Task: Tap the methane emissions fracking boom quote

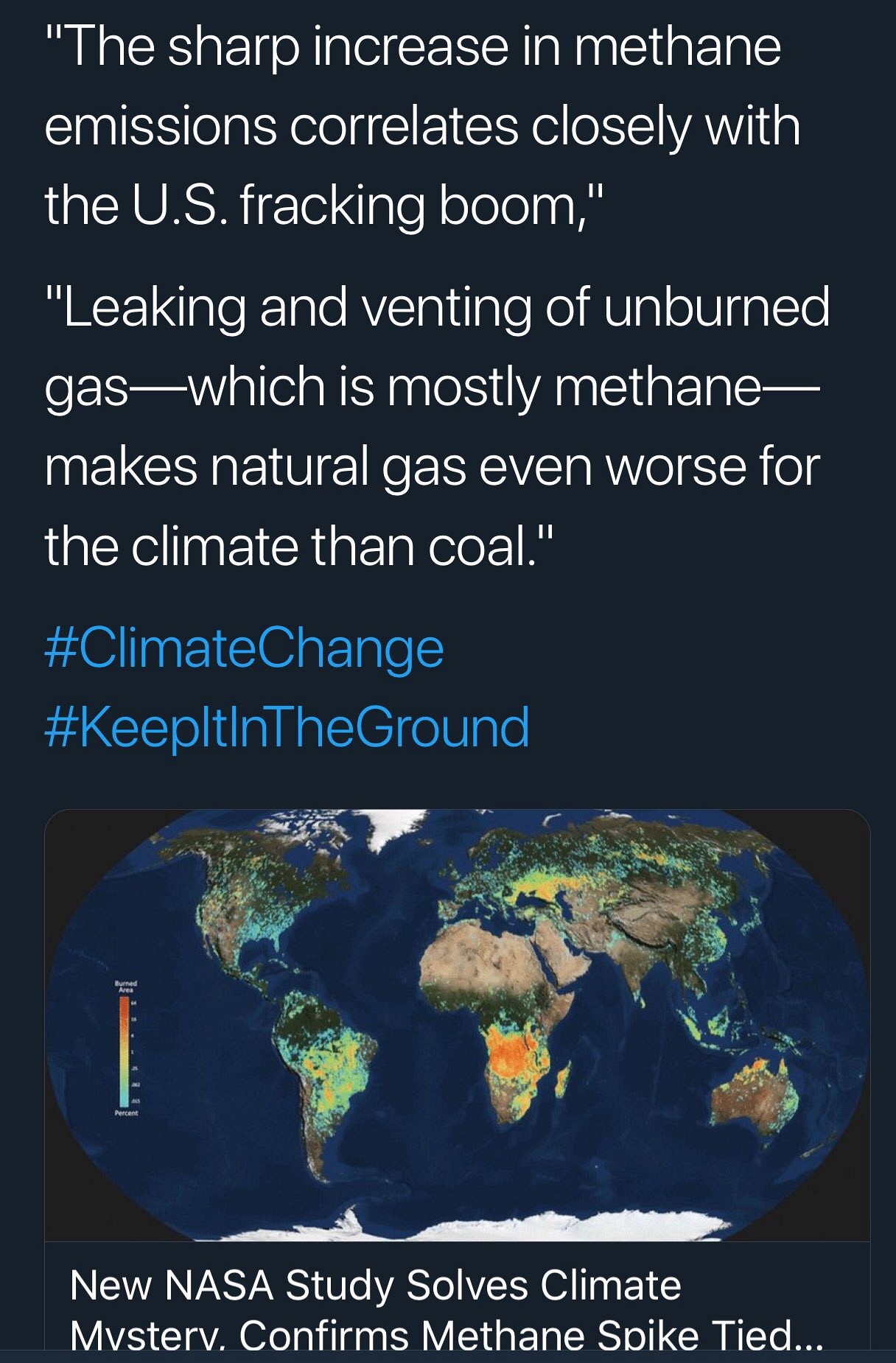Action: (x=420, y=125)
